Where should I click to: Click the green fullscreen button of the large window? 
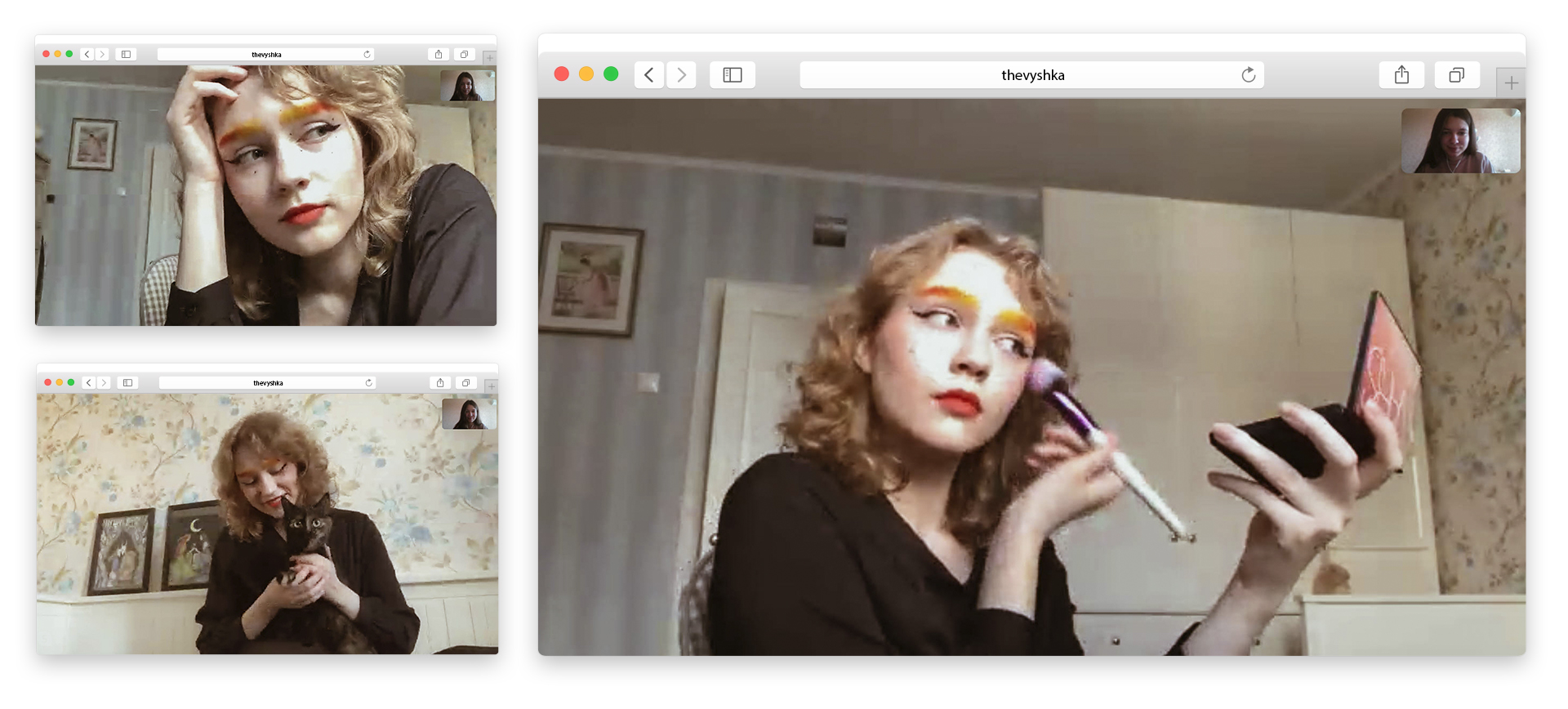[611, 74]
